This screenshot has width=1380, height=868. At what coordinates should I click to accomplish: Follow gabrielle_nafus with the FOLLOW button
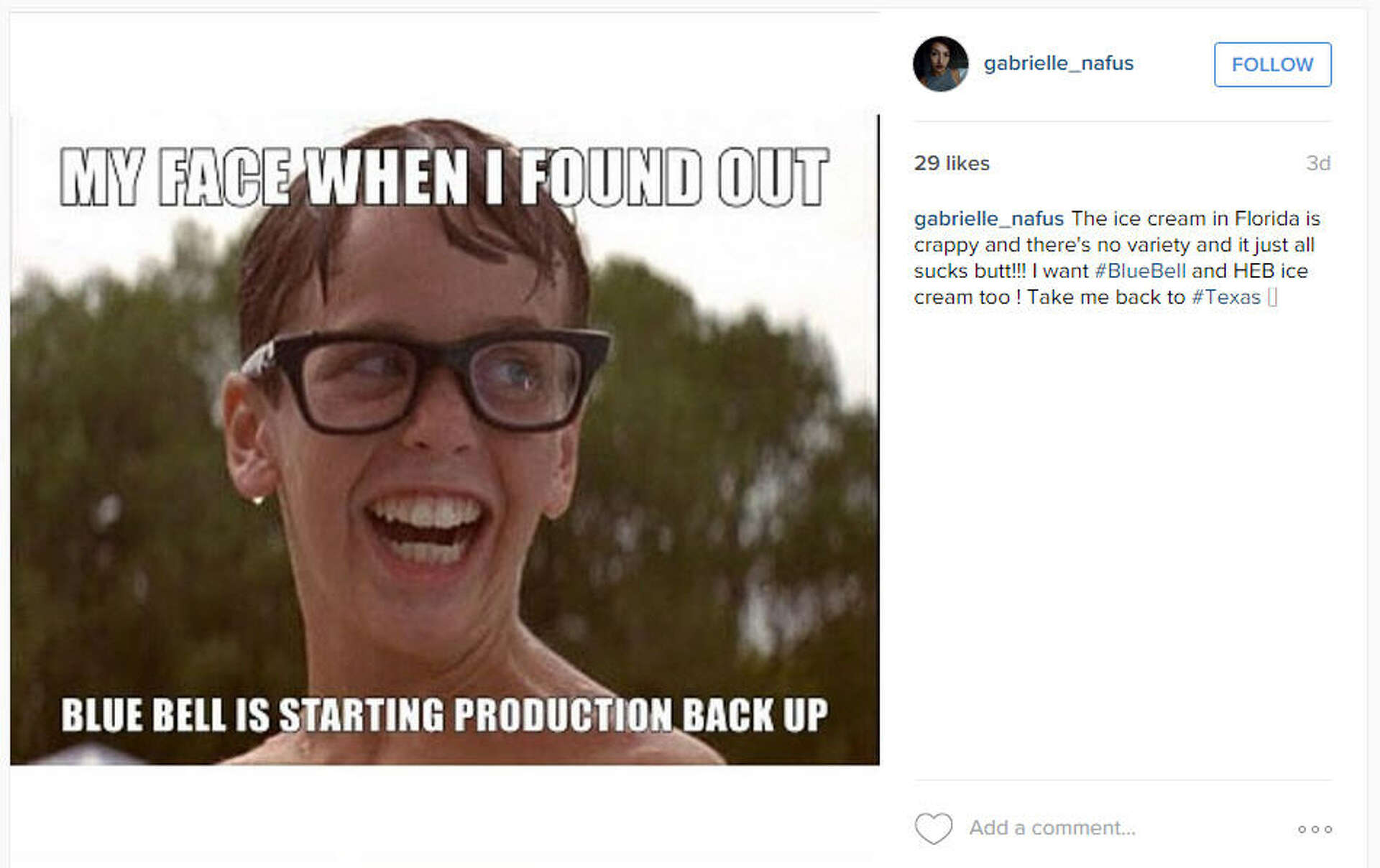1272,65
